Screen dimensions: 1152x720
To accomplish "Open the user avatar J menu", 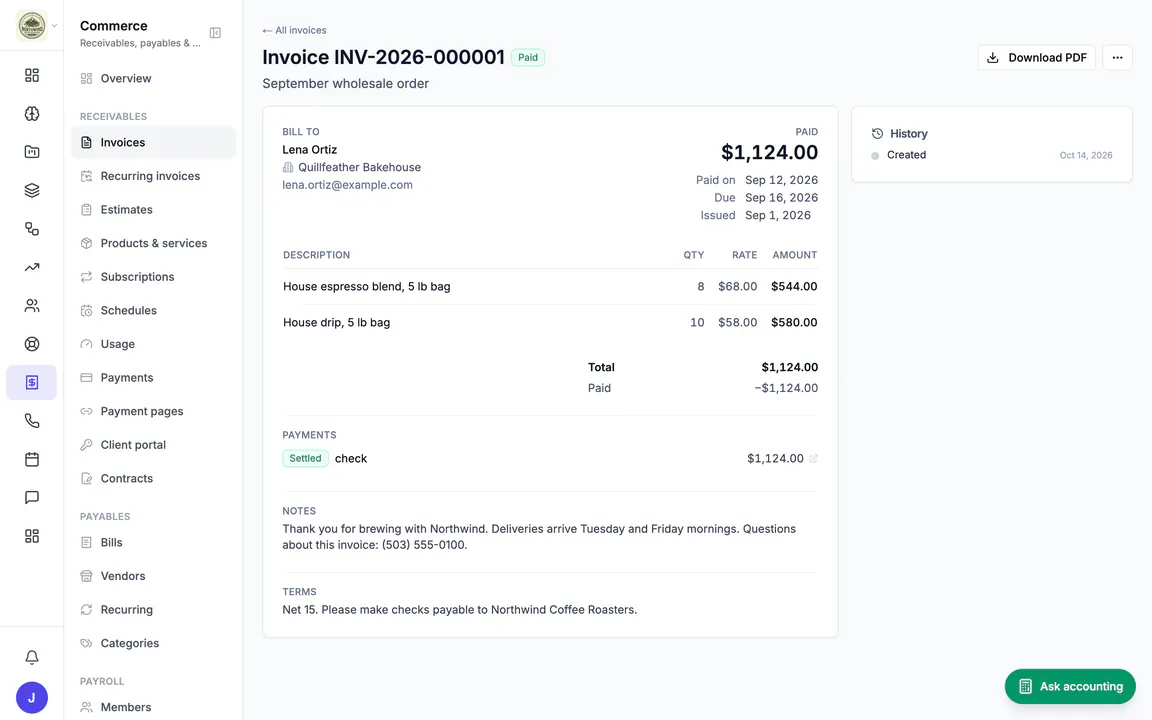I will (x=32, y=697).
